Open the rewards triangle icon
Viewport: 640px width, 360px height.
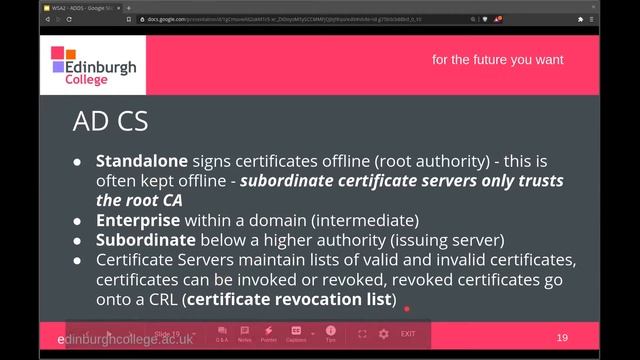pos(498,19)
